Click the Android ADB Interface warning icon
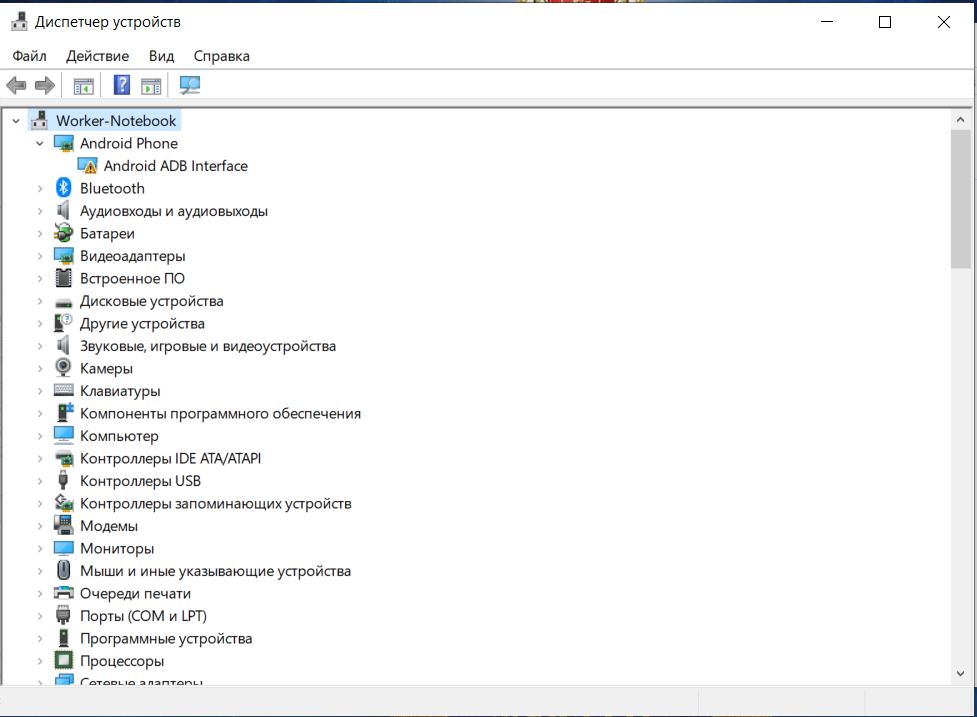Screen dimensions: 977x717 87,166
